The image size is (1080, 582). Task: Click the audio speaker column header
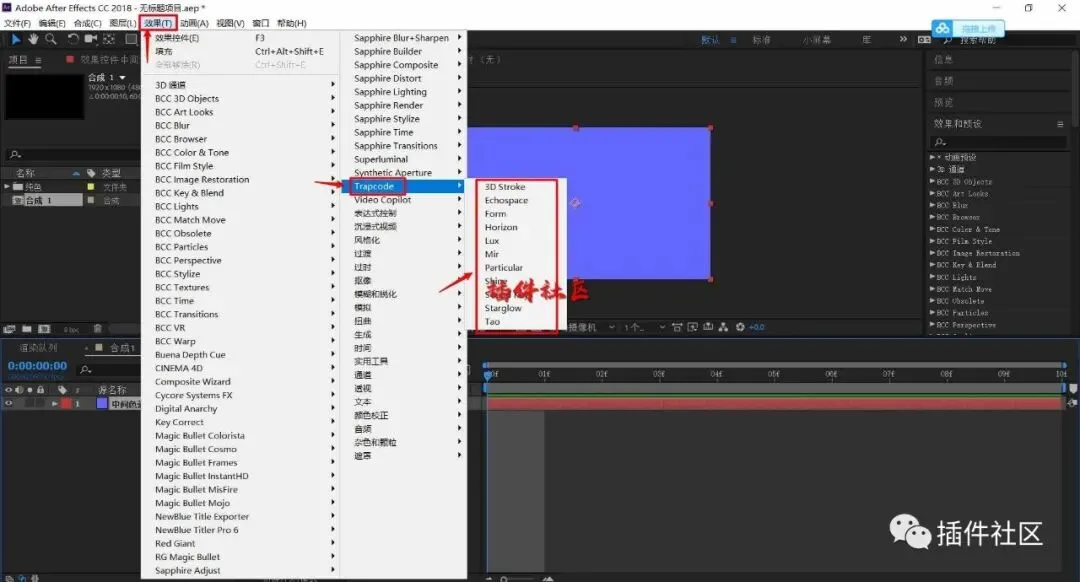[x=19, y=390]
